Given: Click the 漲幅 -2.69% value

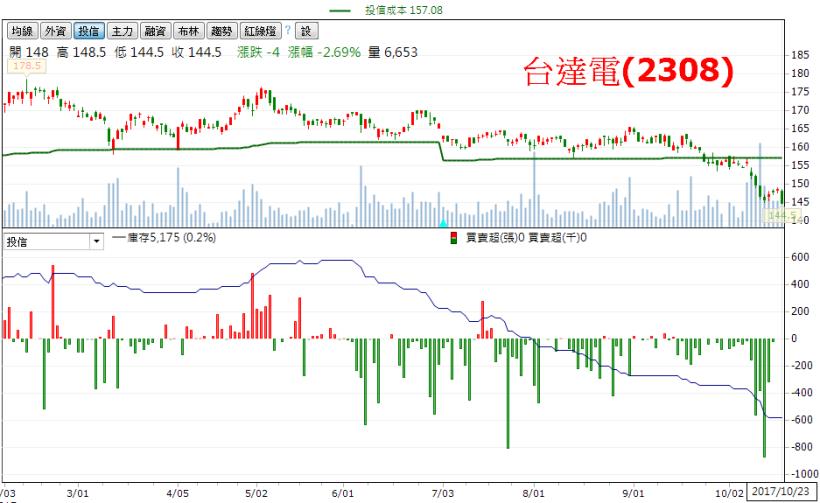Looking at the screenshot, I should click(324, 52).
